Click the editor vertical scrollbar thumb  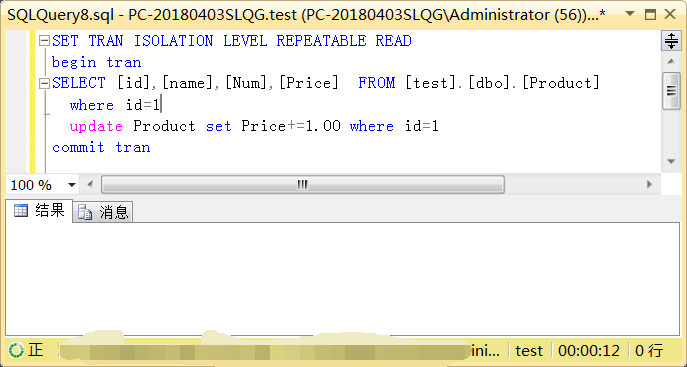tap(671, 91)
